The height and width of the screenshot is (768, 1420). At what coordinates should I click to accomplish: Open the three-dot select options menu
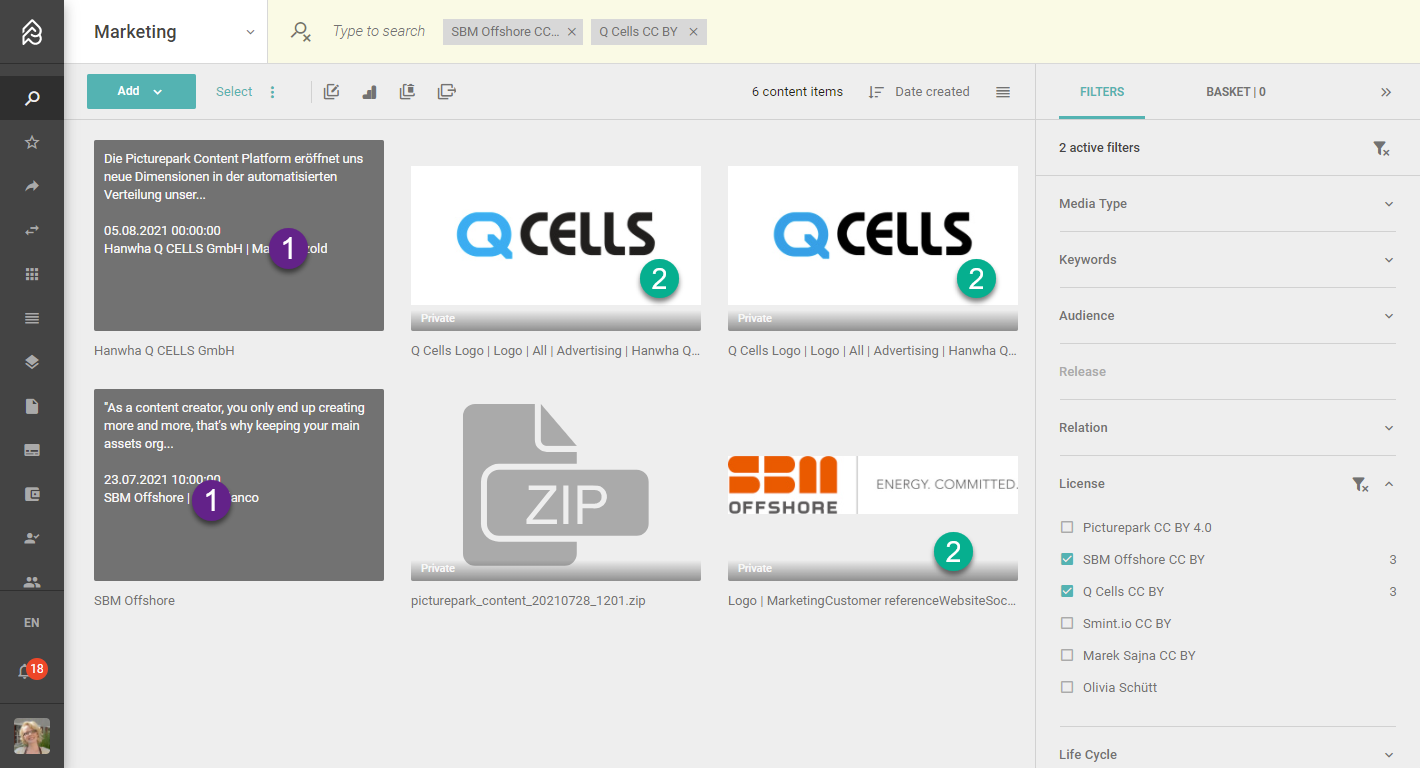(x=272, y=92)
